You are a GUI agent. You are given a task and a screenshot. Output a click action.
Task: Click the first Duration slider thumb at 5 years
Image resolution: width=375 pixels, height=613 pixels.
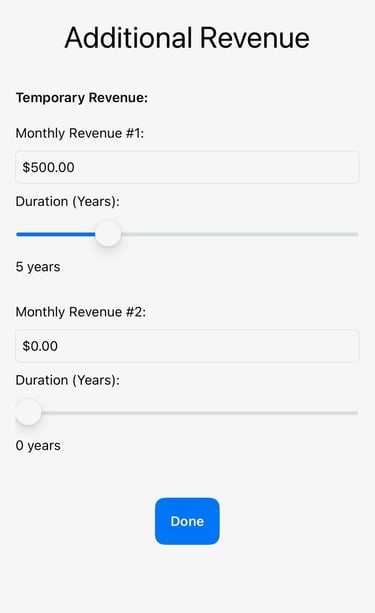coord(108,234)
